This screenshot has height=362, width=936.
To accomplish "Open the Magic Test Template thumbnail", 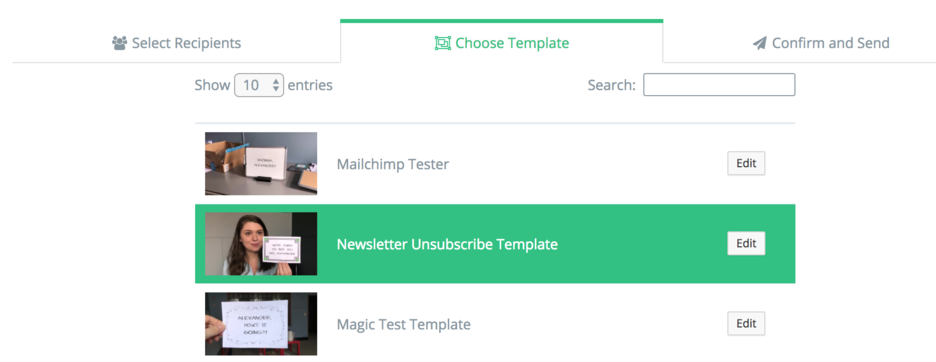I will [x=261, y=324].
